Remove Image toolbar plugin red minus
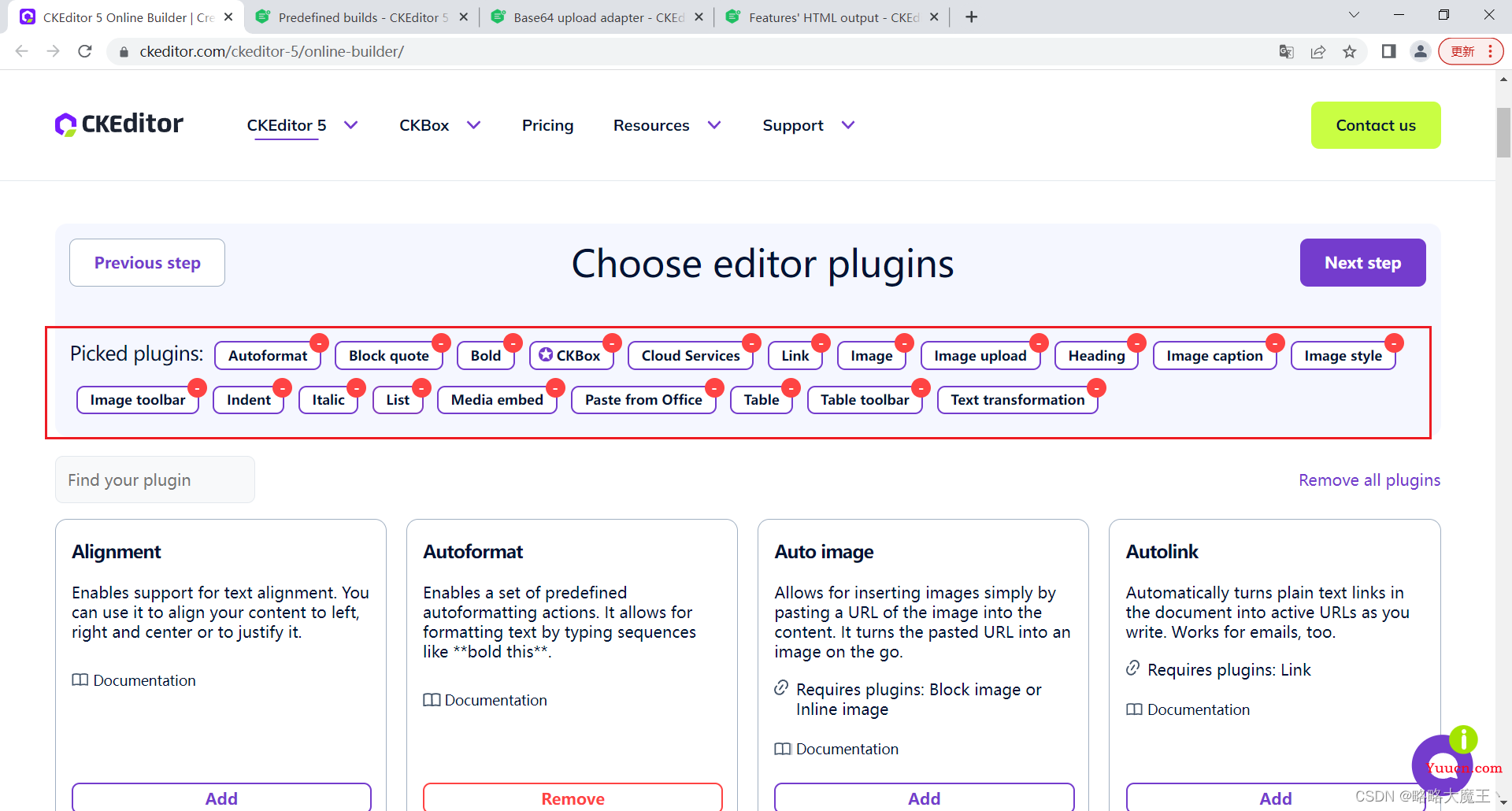 coord(197,387)
